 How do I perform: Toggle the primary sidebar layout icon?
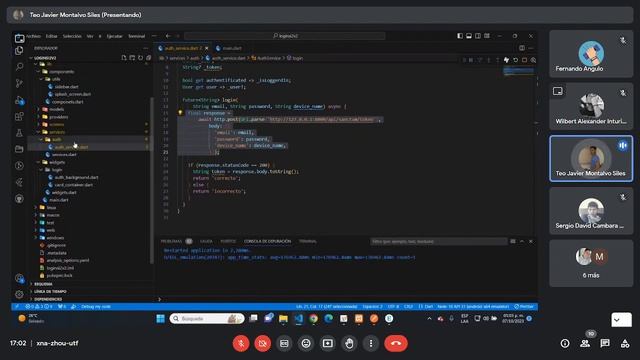point(460,36)
